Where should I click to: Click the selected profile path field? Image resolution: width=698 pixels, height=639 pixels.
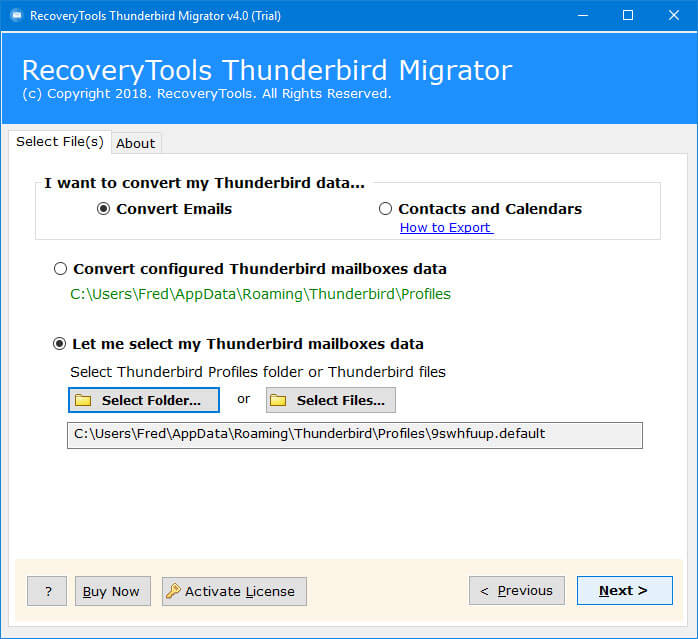pyautogui.click(x=354, y=435)
